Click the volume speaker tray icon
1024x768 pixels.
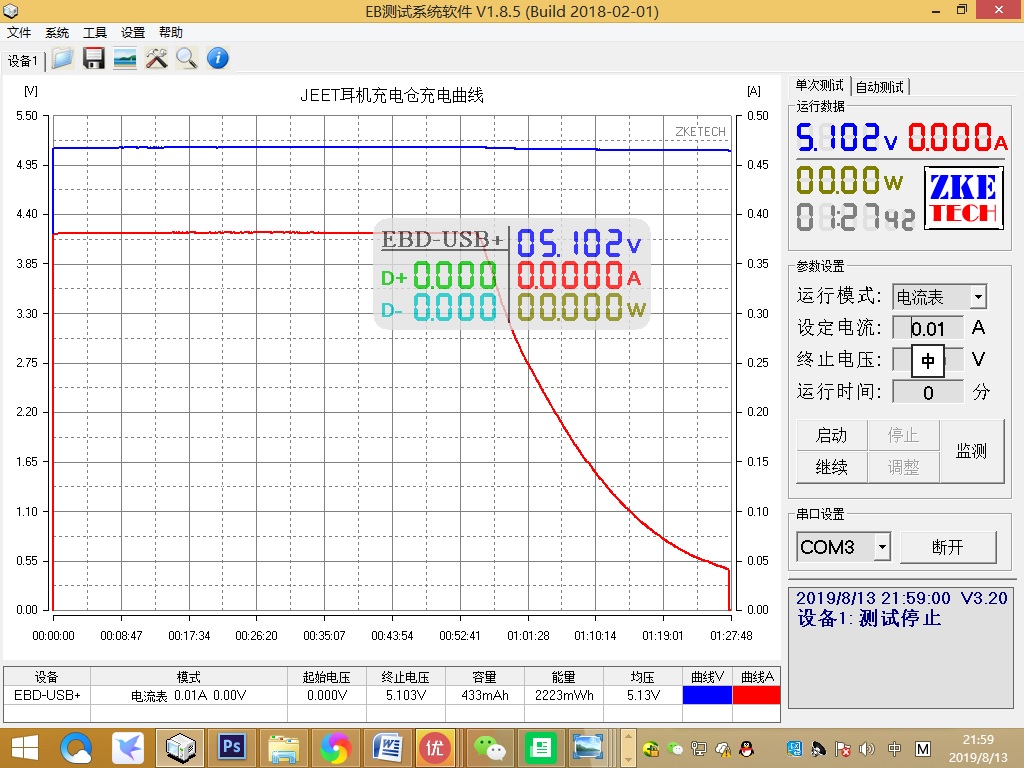[867, 749]
